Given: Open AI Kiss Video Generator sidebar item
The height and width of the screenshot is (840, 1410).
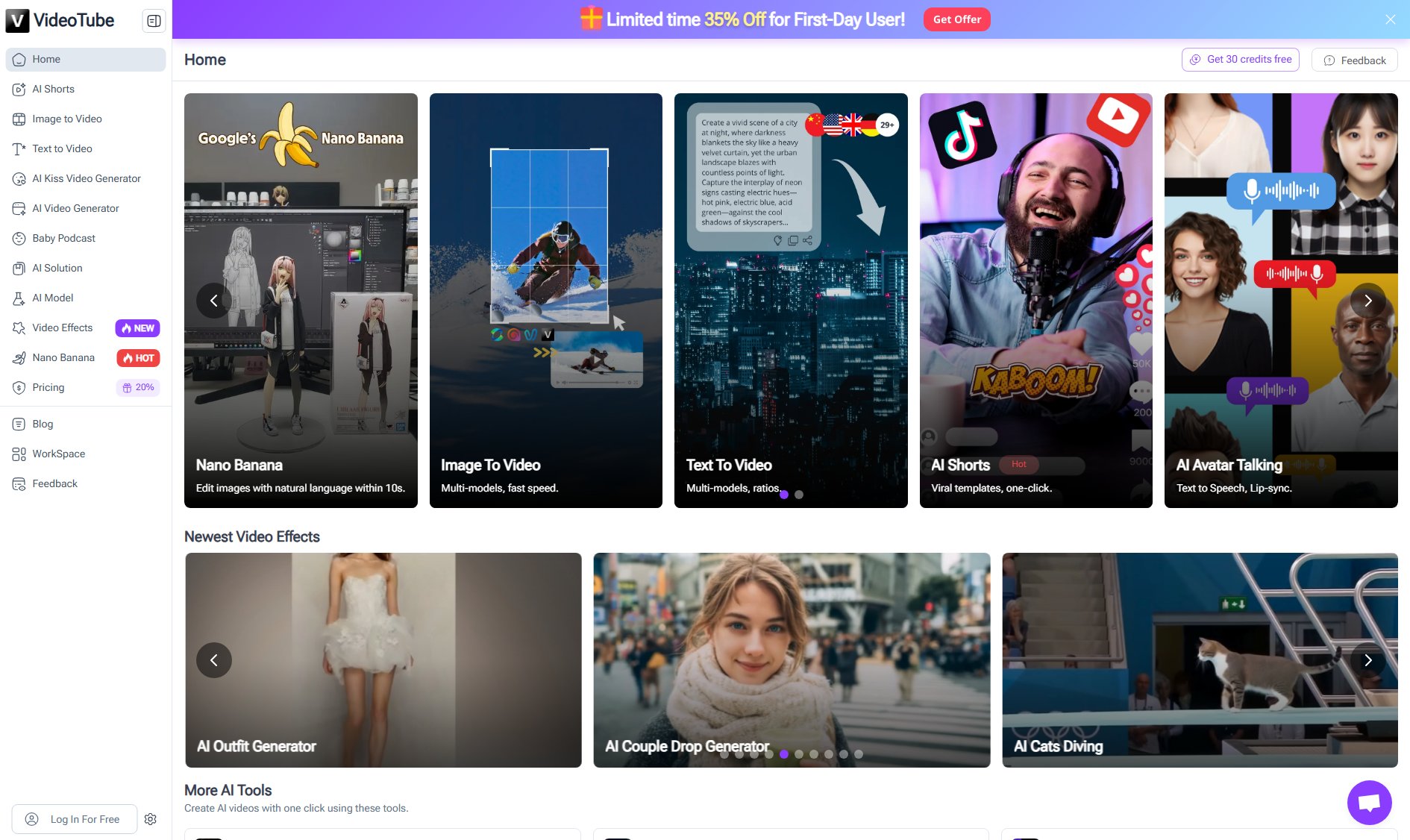Looking at the screenshot, I should (87, 178).
